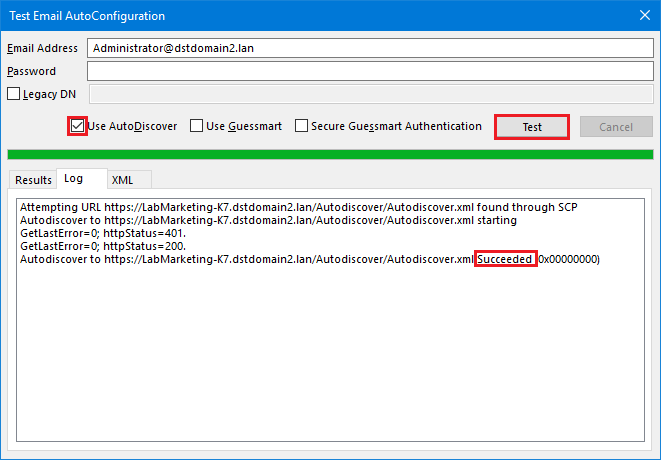Click the 'Password' label
Image resolution: width=661 pixels, height=460 pixels.
31,71
